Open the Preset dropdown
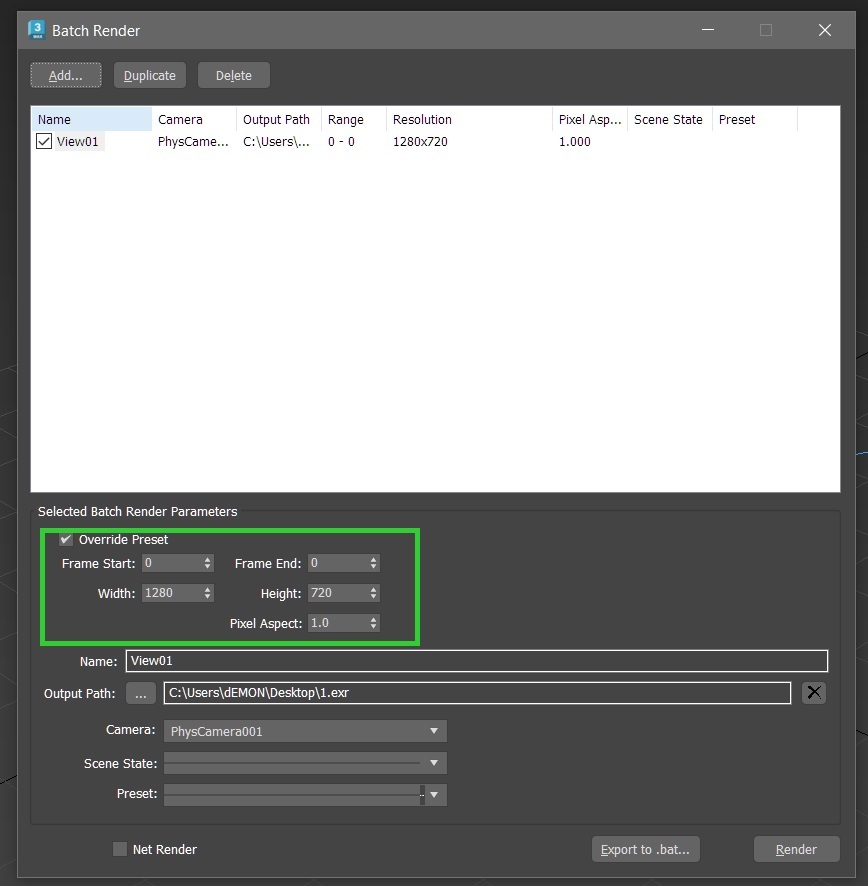868x886 pixels. pos(305,794)
